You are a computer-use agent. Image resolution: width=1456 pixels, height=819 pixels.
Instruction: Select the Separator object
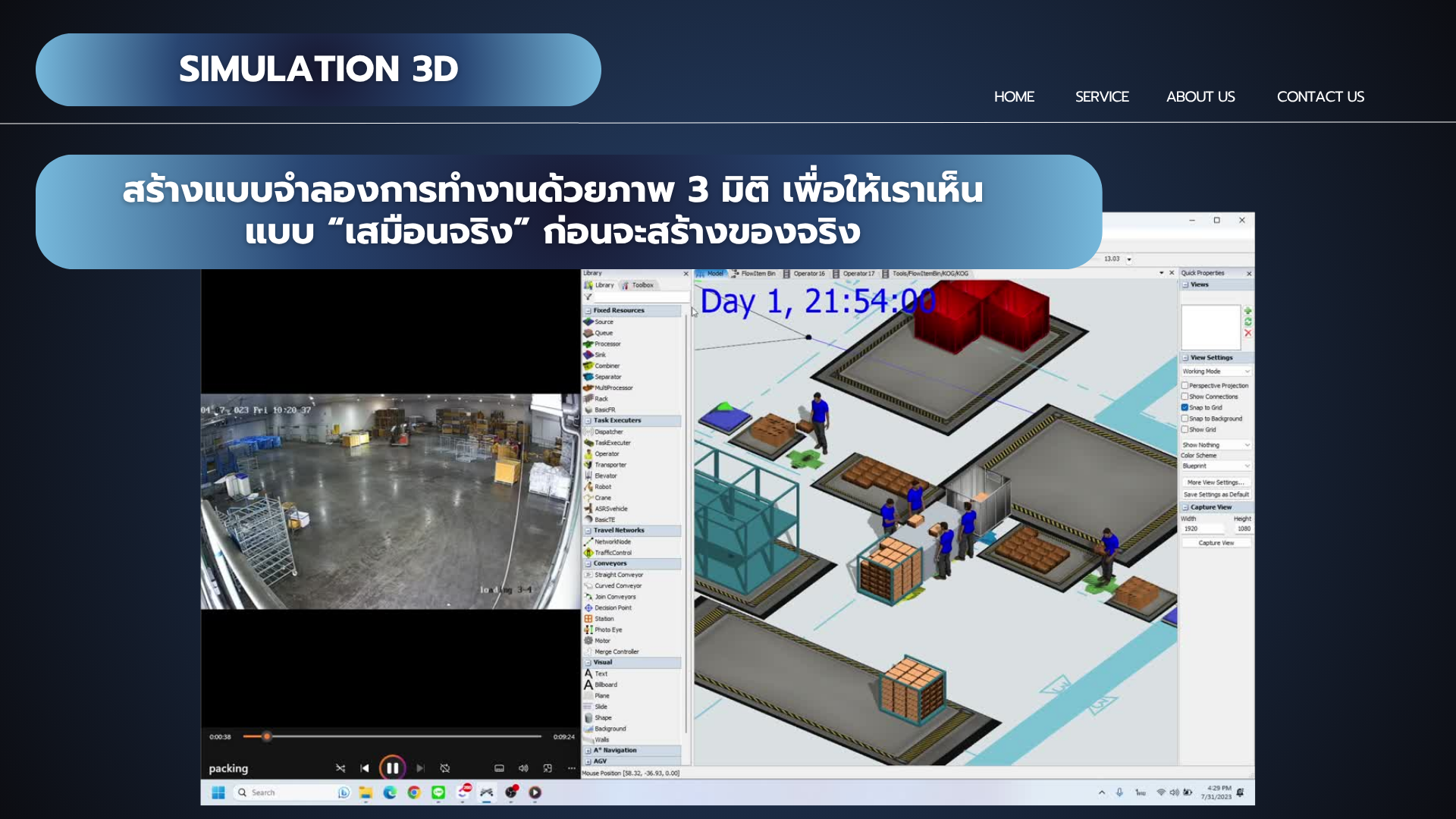(x=603, y=377)
